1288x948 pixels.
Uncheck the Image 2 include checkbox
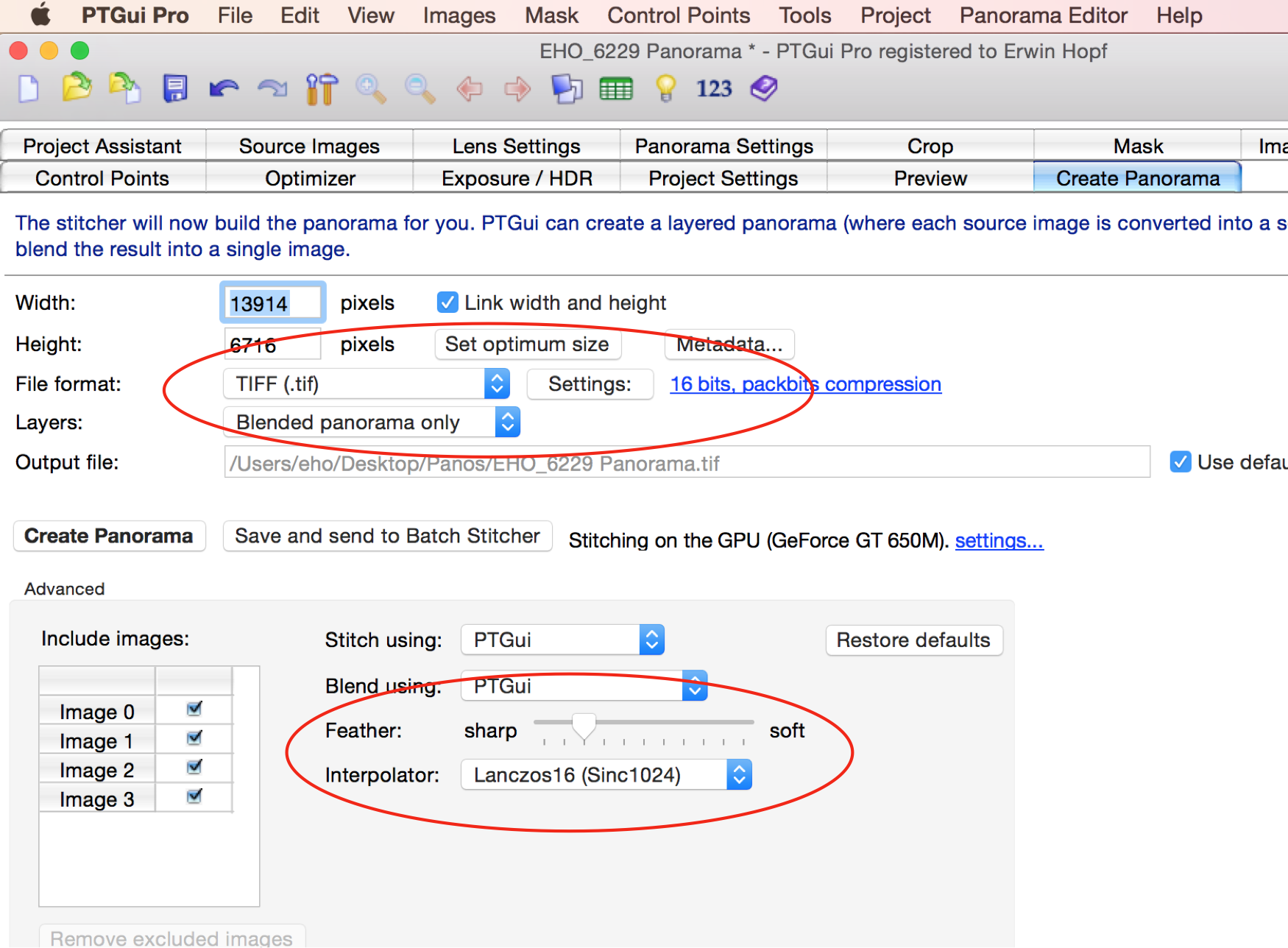[194, 768]
